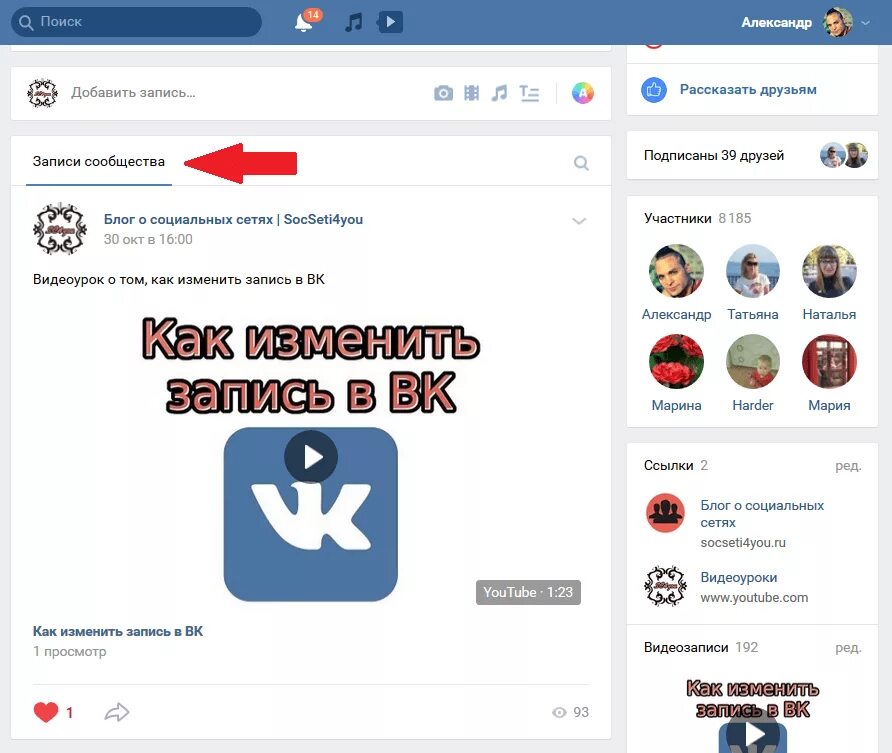The width and height of the screenshot is (892, 753).
Task: Open Как изменить запись в ВК title link
Action: click(x=118, y=631)
